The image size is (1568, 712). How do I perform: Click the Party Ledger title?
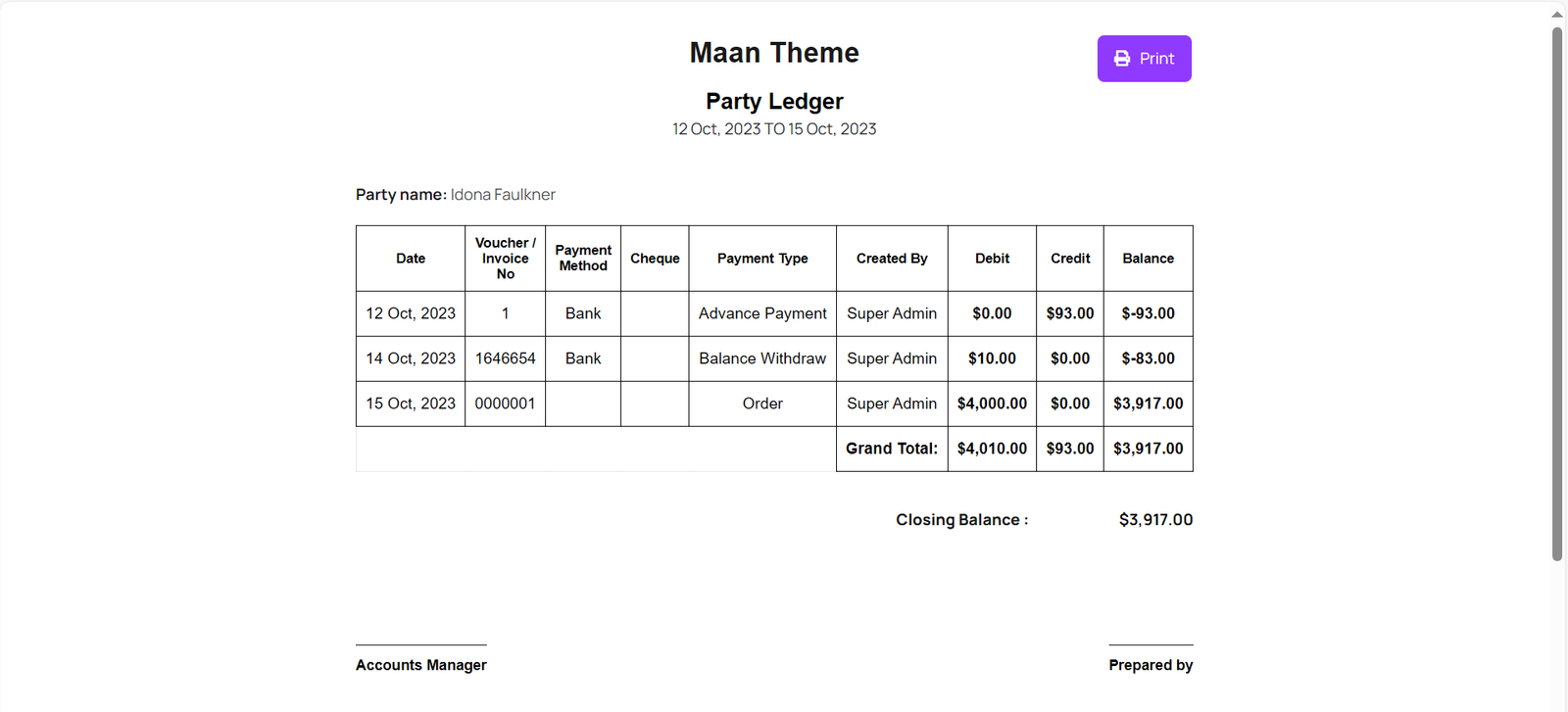[x=774, y=102]
